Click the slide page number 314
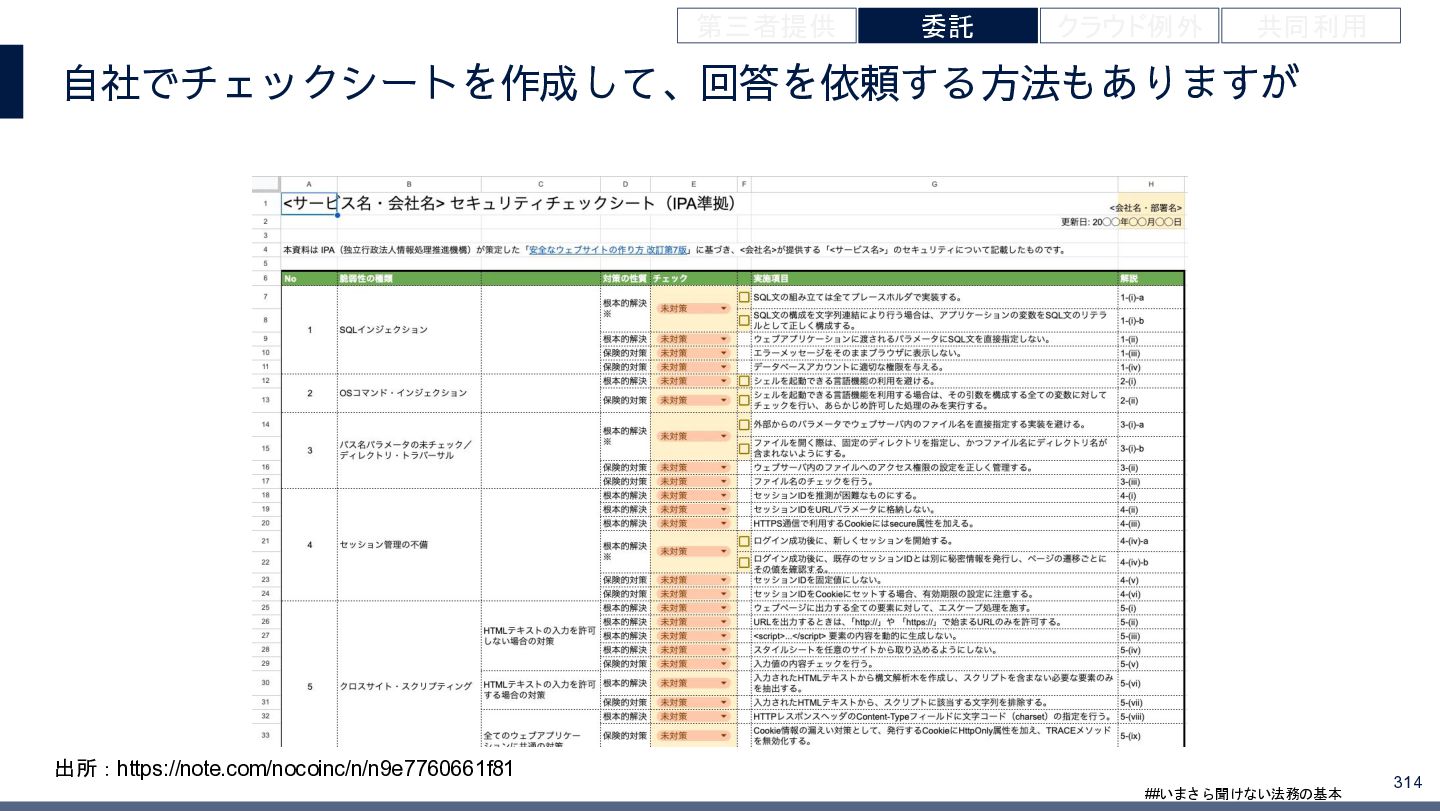 pos(1407,781)
